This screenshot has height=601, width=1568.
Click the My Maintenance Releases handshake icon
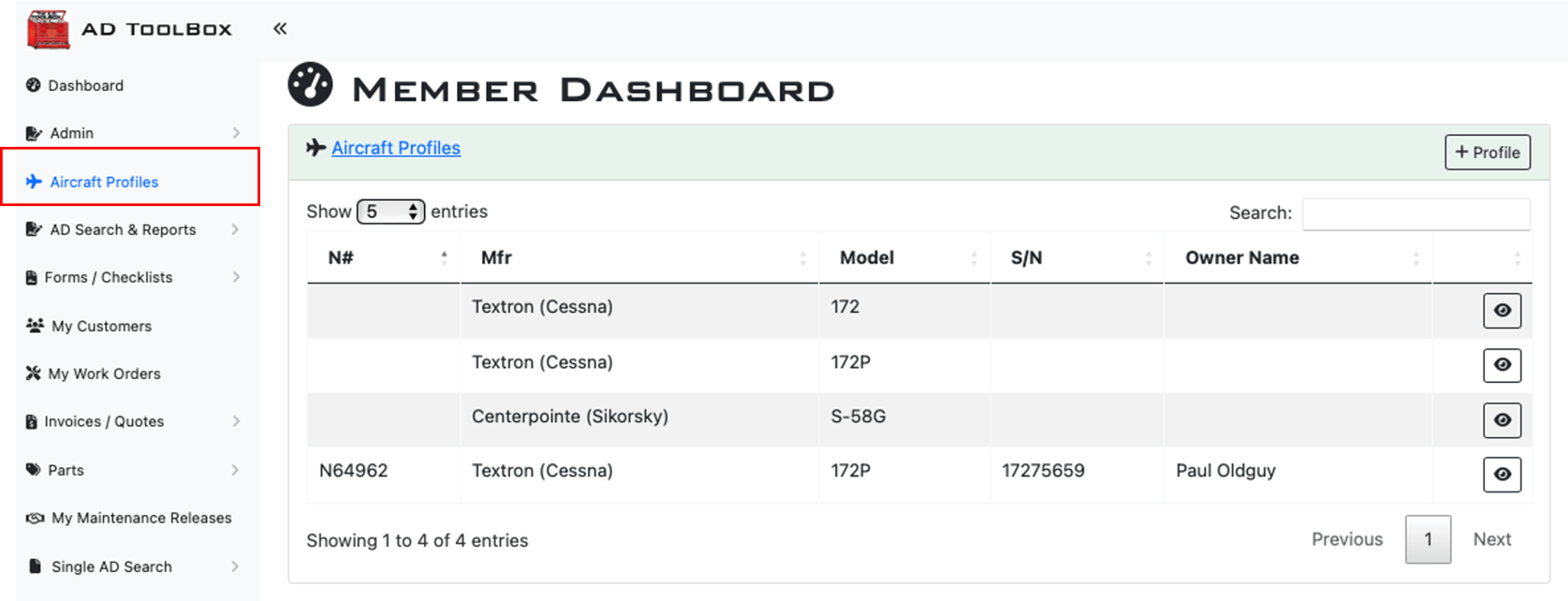point(36,518)
